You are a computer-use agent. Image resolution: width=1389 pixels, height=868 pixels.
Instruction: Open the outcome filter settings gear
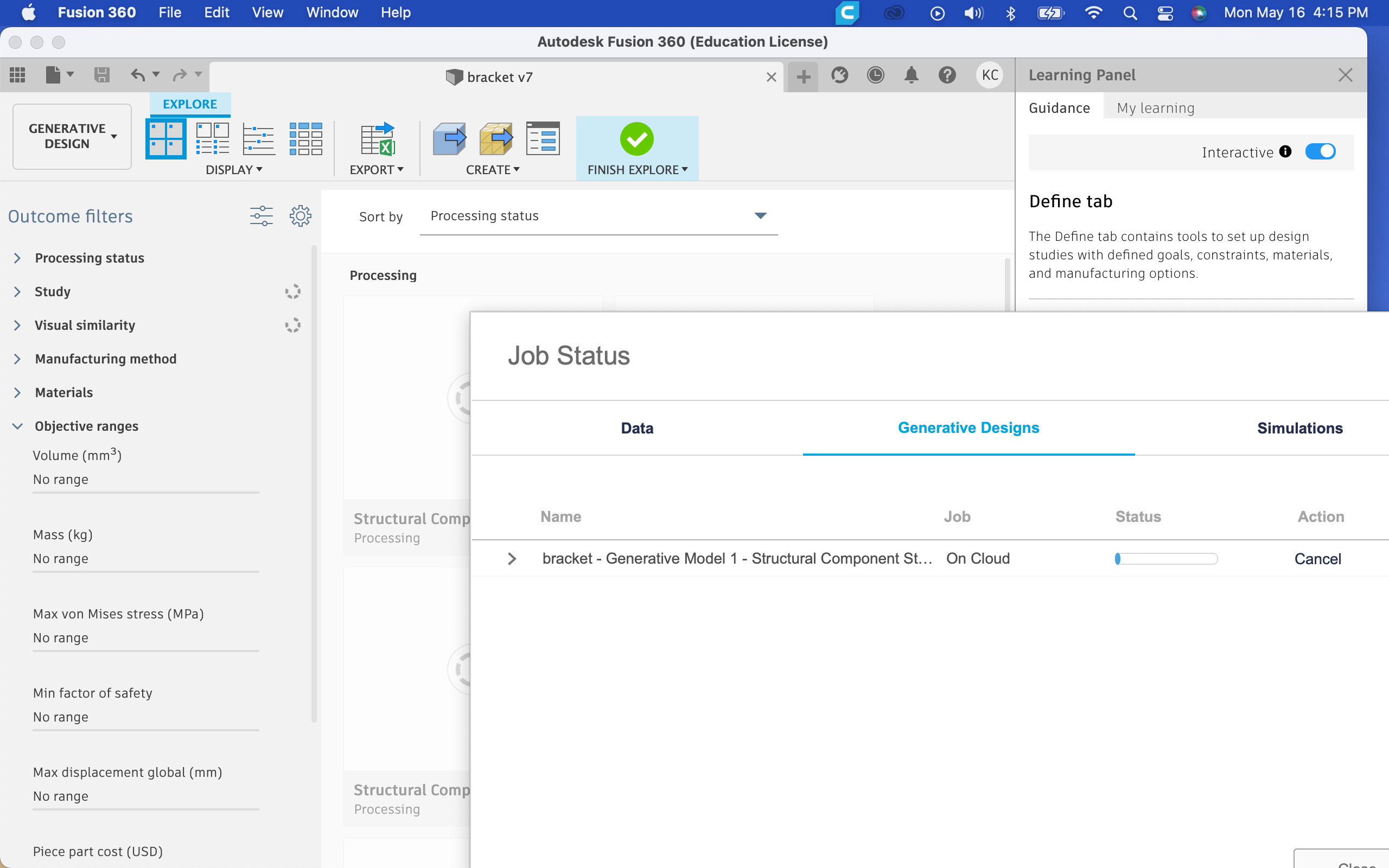(300, 216)
